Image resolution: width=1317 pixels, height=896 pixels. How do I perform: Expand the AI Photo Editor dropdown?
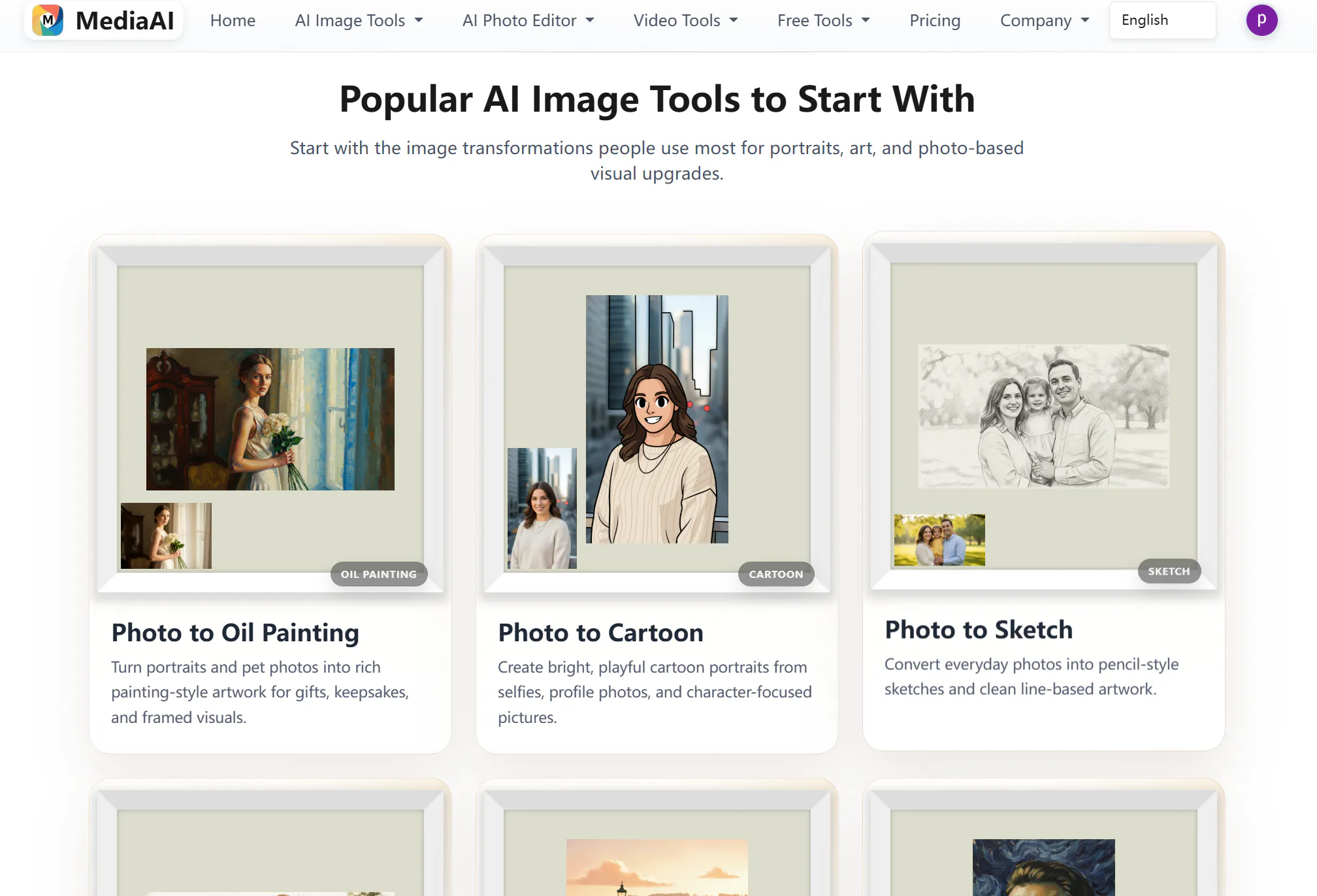point(528,20)
